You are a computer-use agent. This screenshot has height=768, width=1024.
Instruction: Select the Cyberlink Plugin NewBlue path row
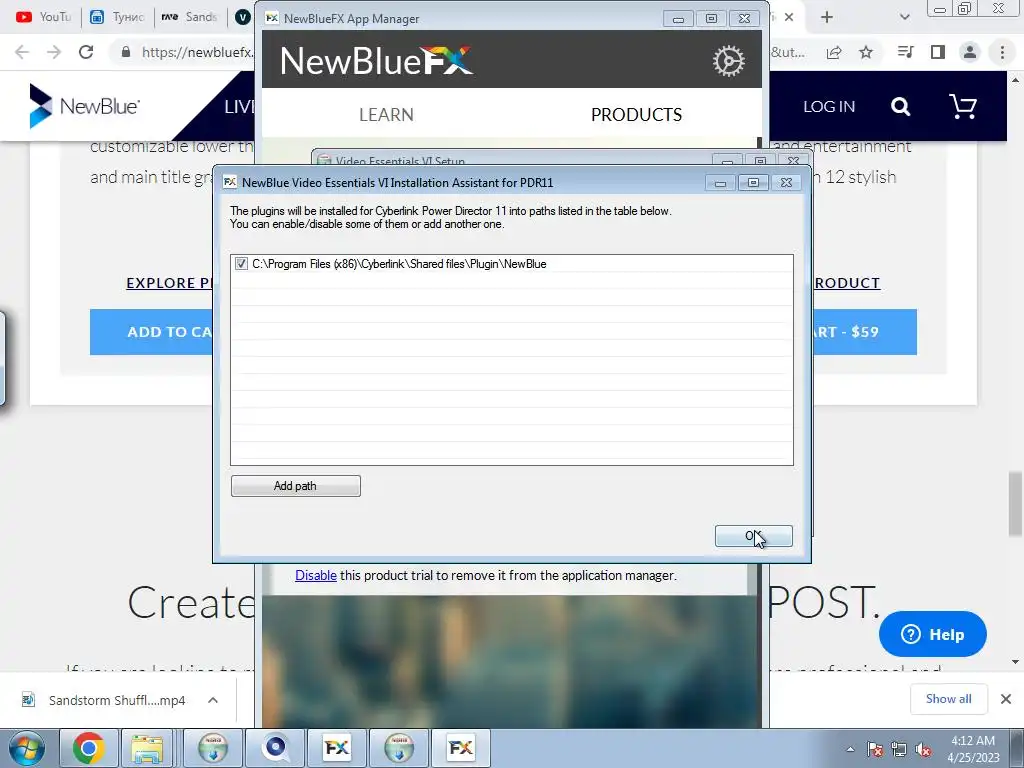click(511, 264)
